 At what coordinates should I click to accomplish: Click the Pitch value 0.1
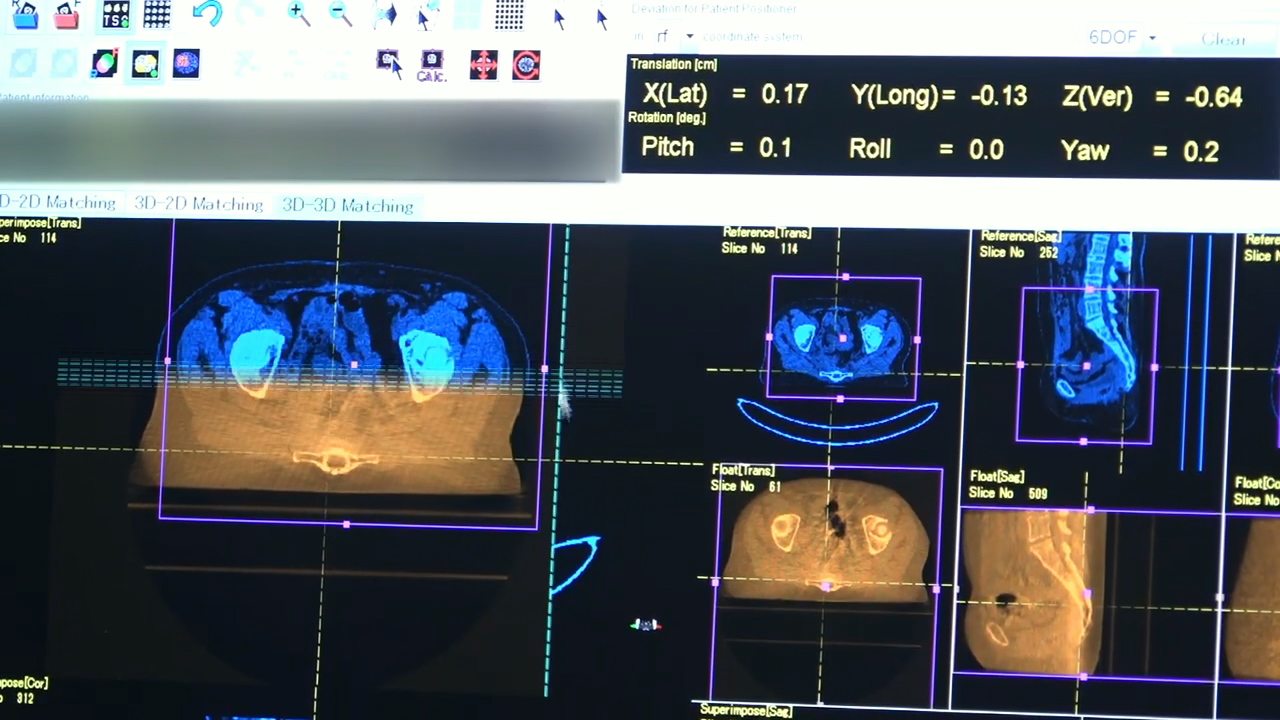[775, 148]
